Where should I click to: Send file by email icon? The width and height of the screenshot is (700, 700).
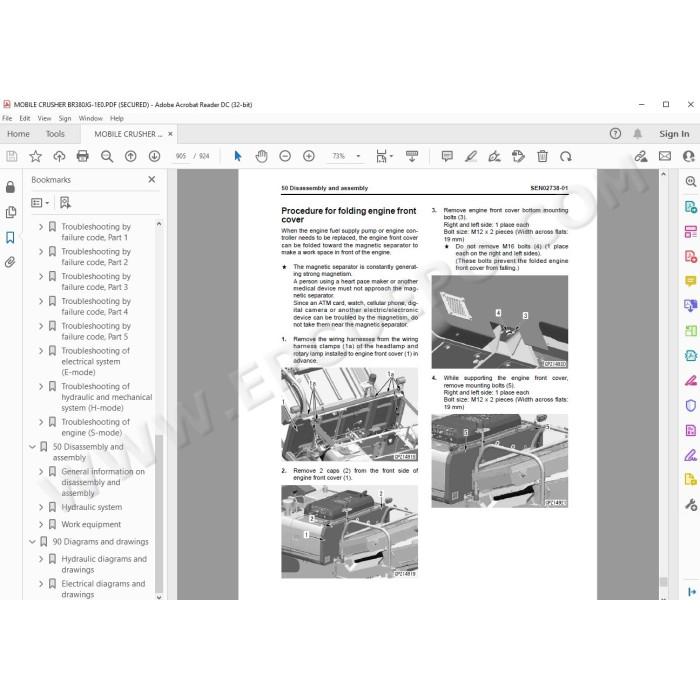pos(665,156)
